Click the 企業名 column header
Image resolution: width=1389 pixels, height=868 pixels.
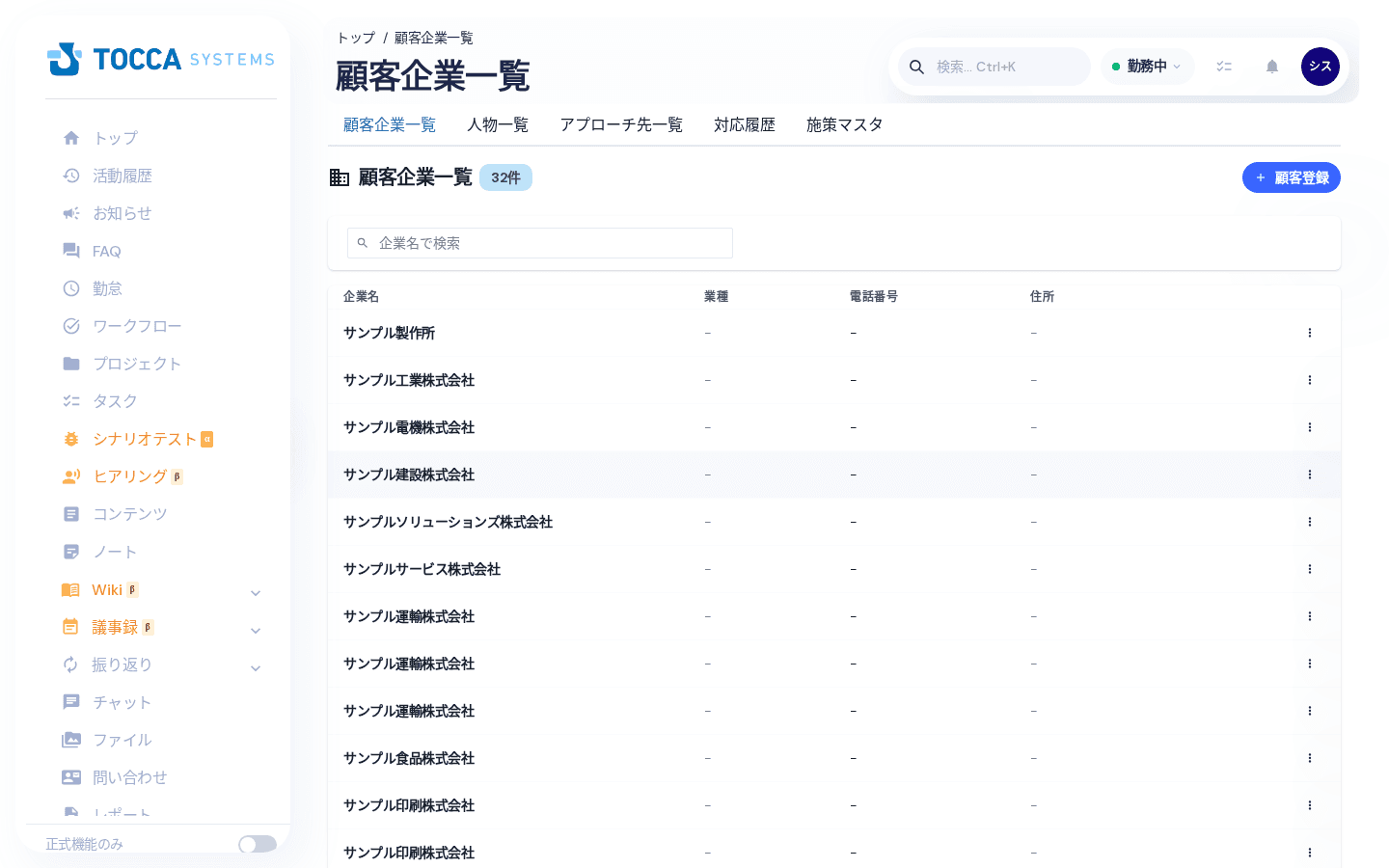[362, 296]
